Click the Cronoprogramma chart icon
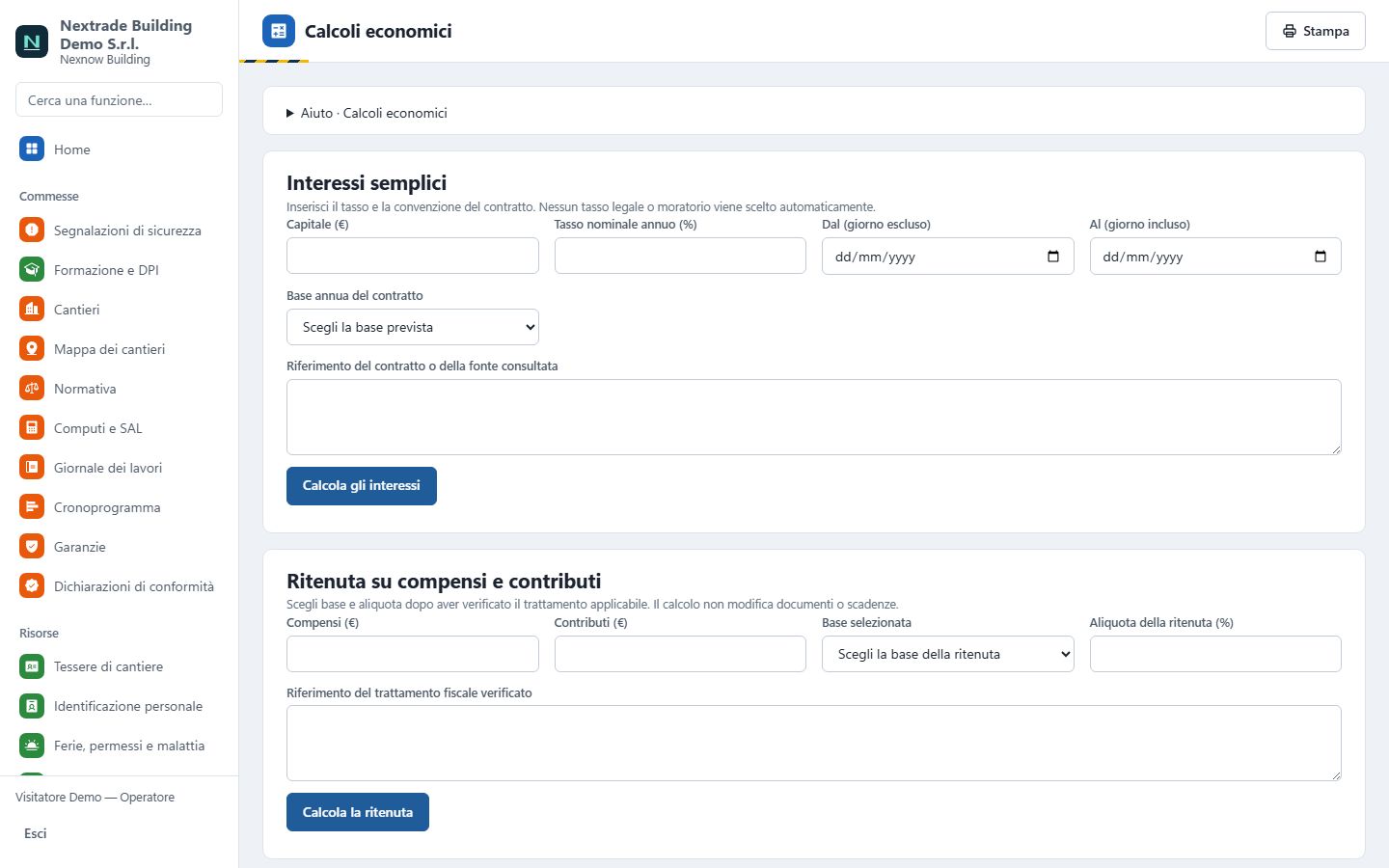 click(x=32, y=506)
